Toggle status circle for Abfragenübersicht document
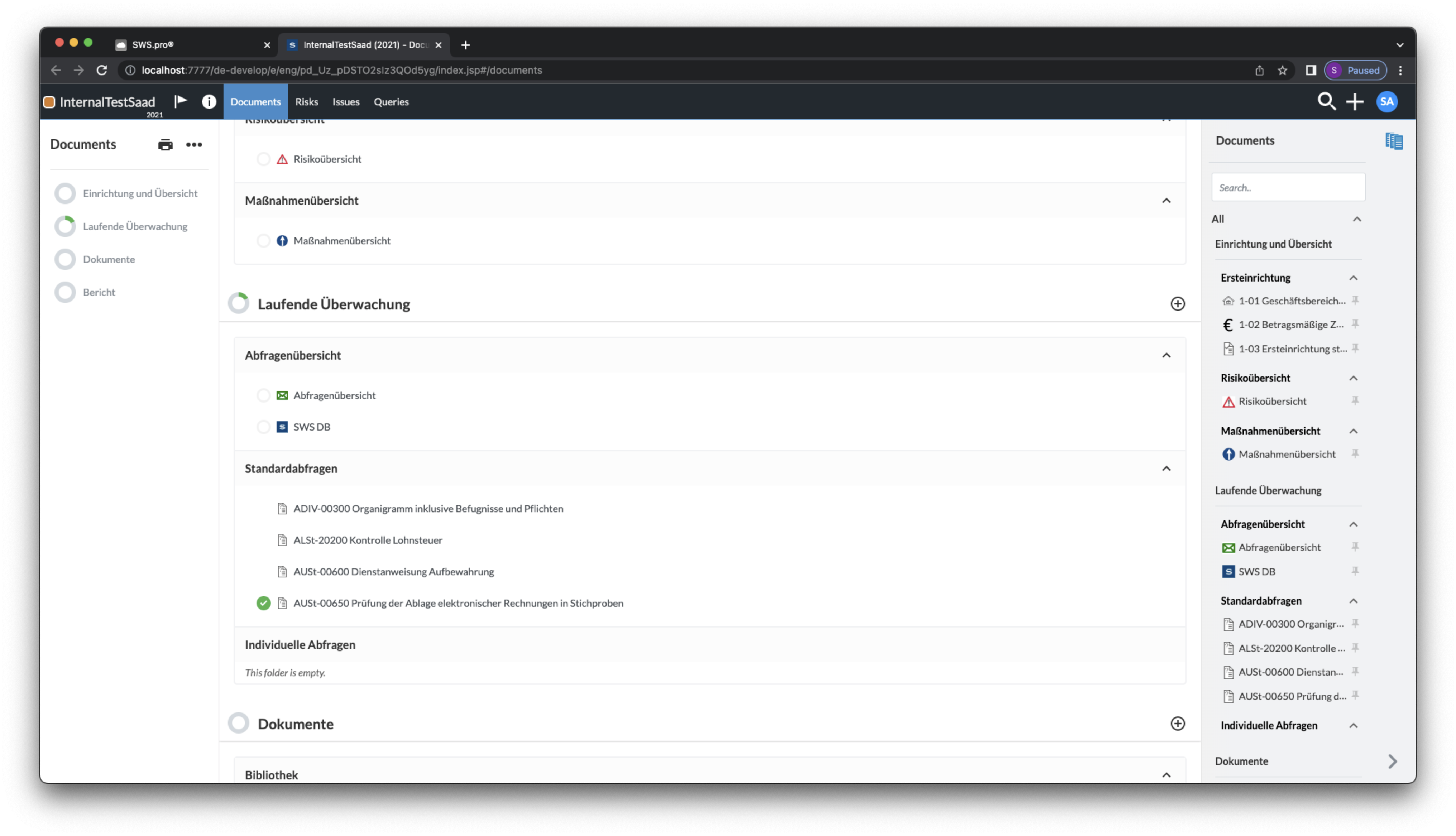This screenshot has height=836, width=1456. 264,395
